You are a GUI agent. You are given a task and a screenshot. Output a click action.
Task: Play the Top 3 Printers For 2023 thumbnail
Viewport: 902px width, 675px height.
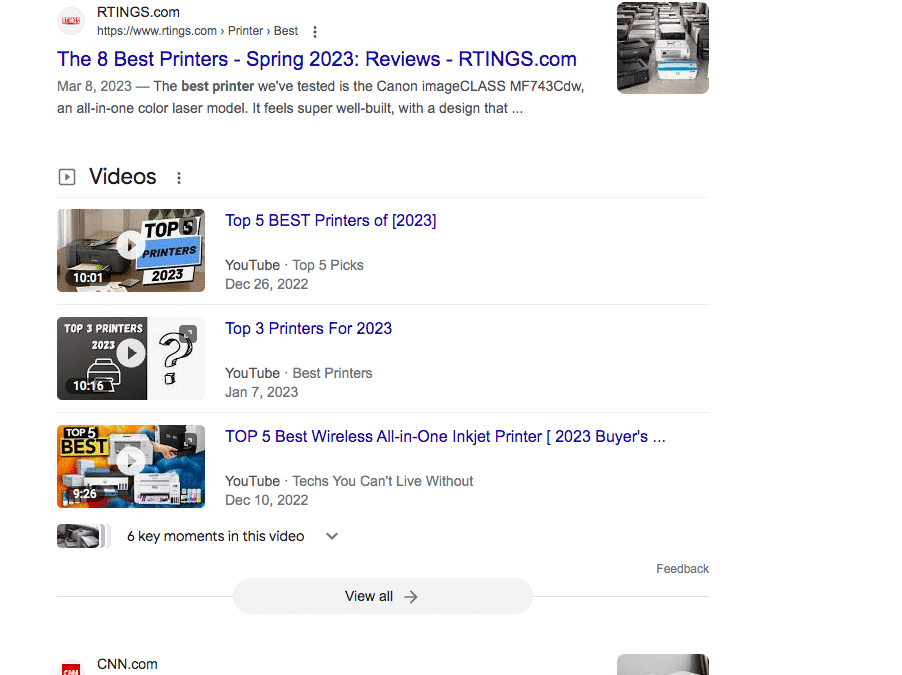[x=131, y=358]
